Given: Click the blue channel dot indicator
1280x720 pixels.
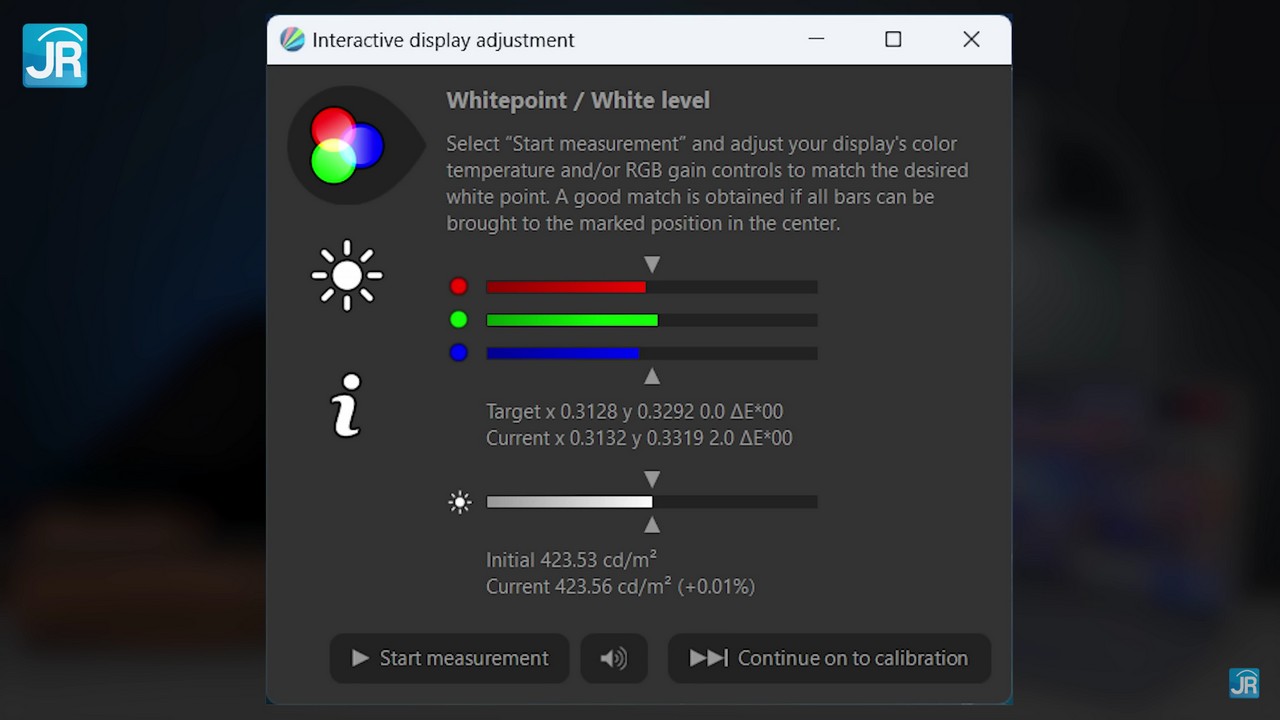Looking at the screenshot, I should pyautogui.click(x=459, y=353).
